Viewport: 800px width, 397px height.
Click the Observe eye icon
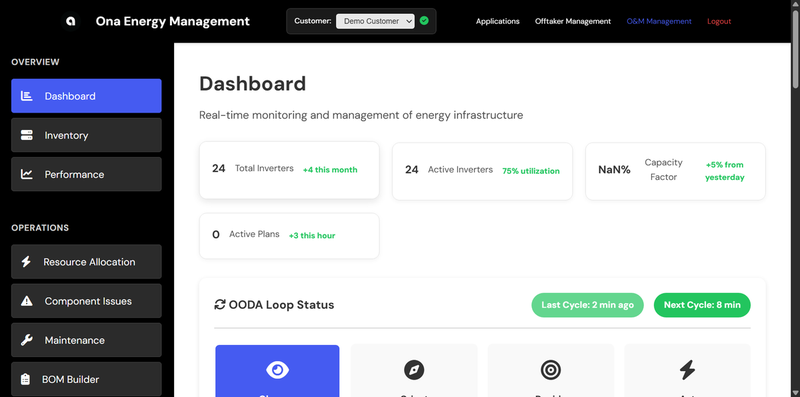point(278,370)
